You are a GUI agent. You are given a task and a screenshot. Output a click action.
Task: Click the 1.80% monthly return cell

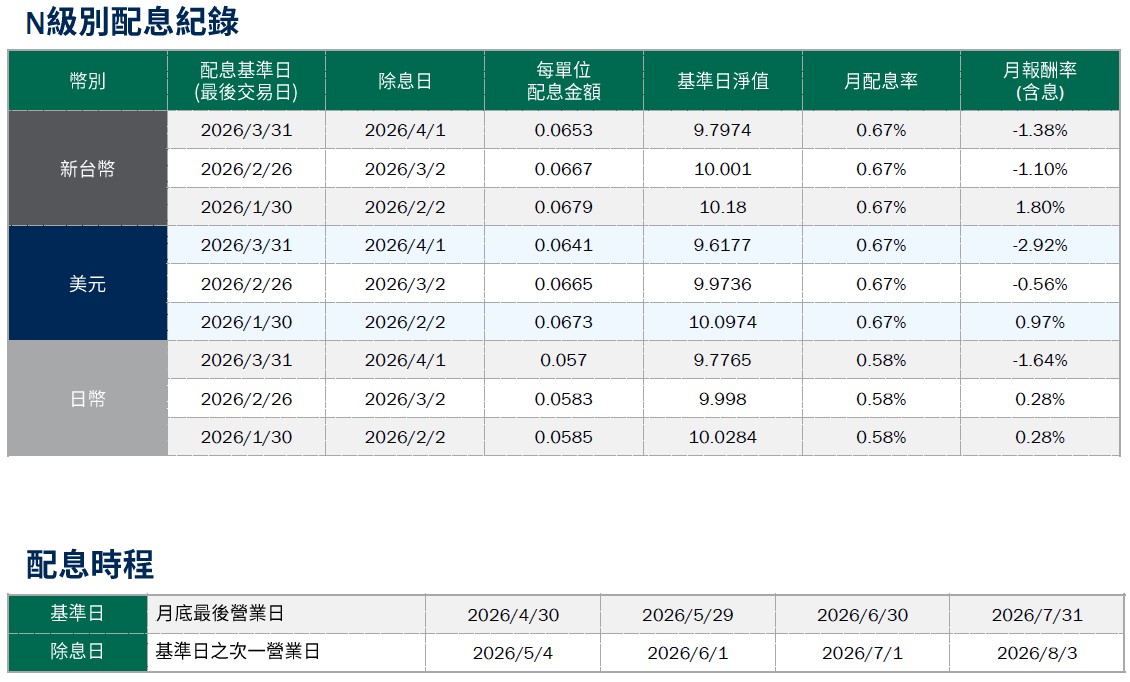tap(1039, 207)
